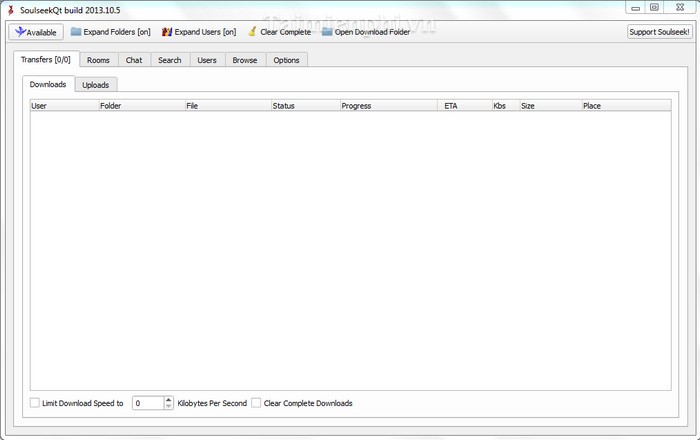Click the SoulseekQt title bar app icon
700x440 pixels.
(10, 8)
